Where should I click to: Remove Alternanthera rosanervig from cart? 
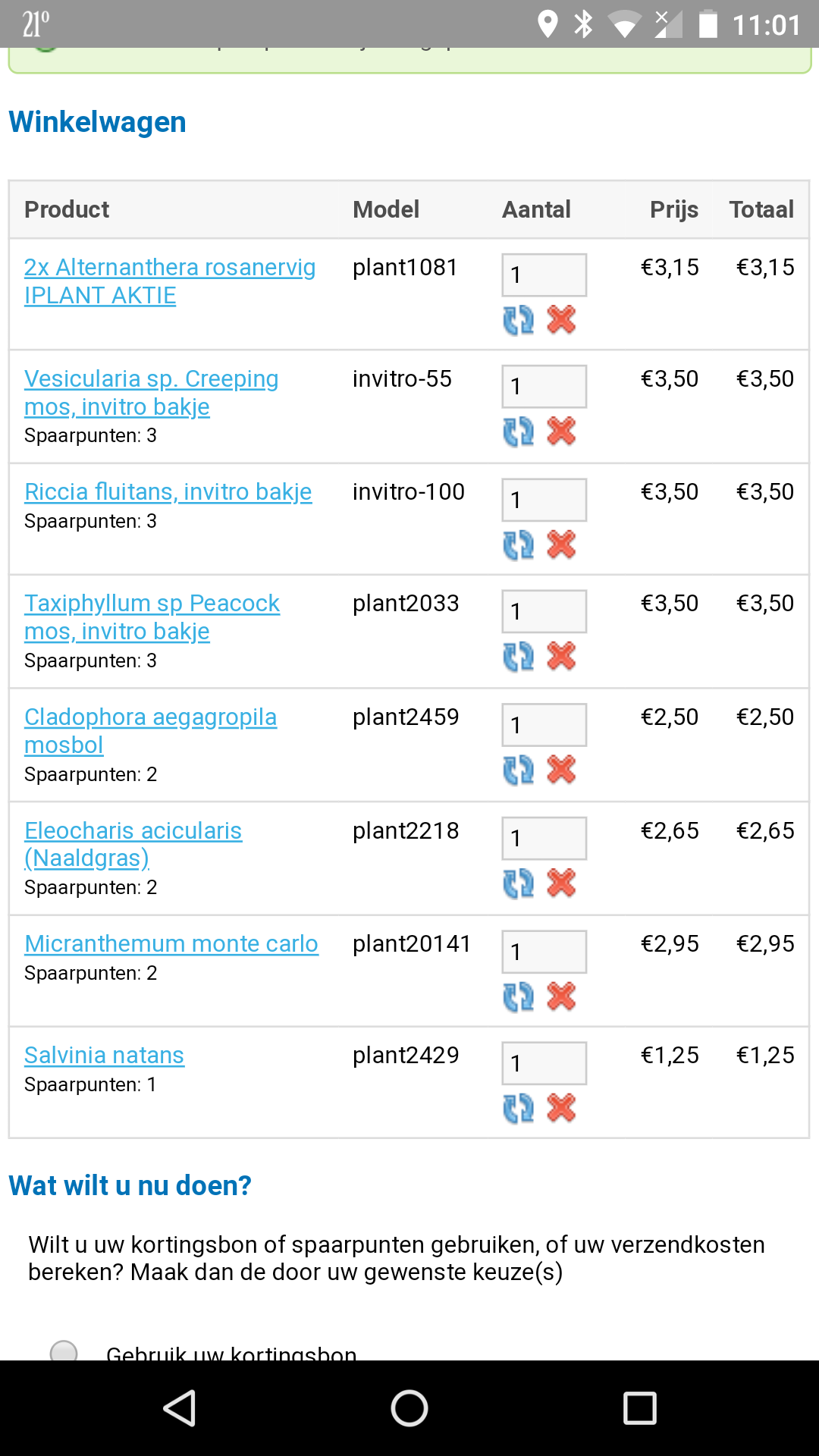tap(561, 320)
